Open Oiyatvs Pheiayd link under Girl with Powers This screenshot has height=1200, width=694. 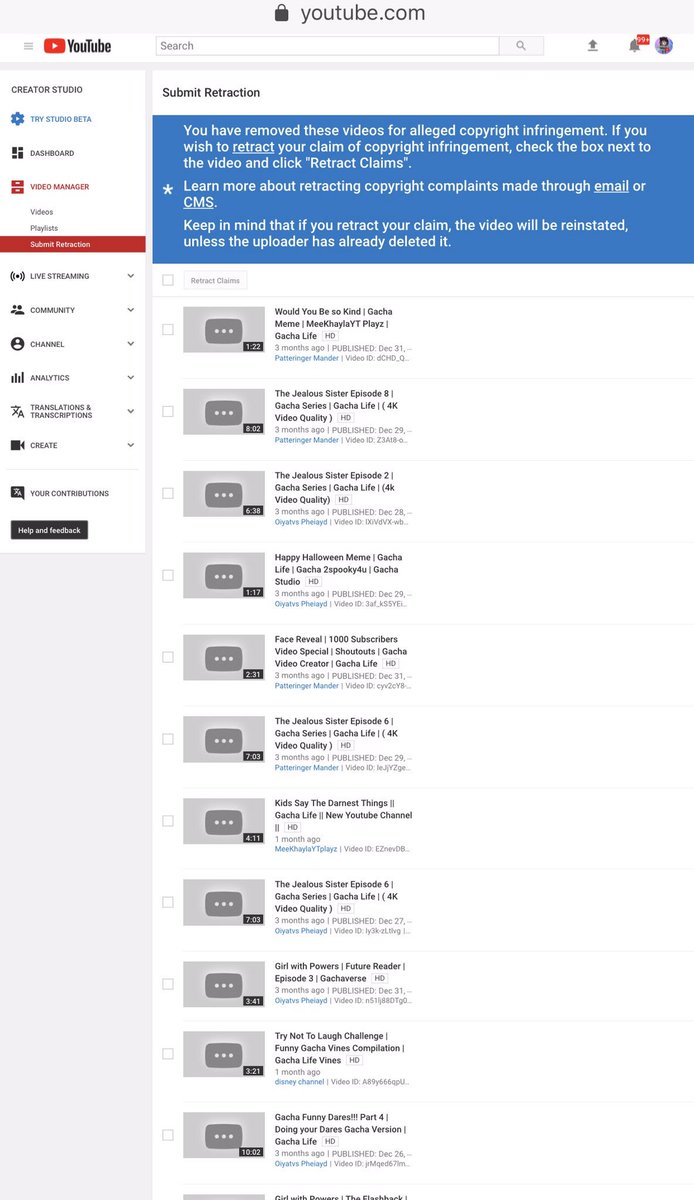pos(301,1000)
